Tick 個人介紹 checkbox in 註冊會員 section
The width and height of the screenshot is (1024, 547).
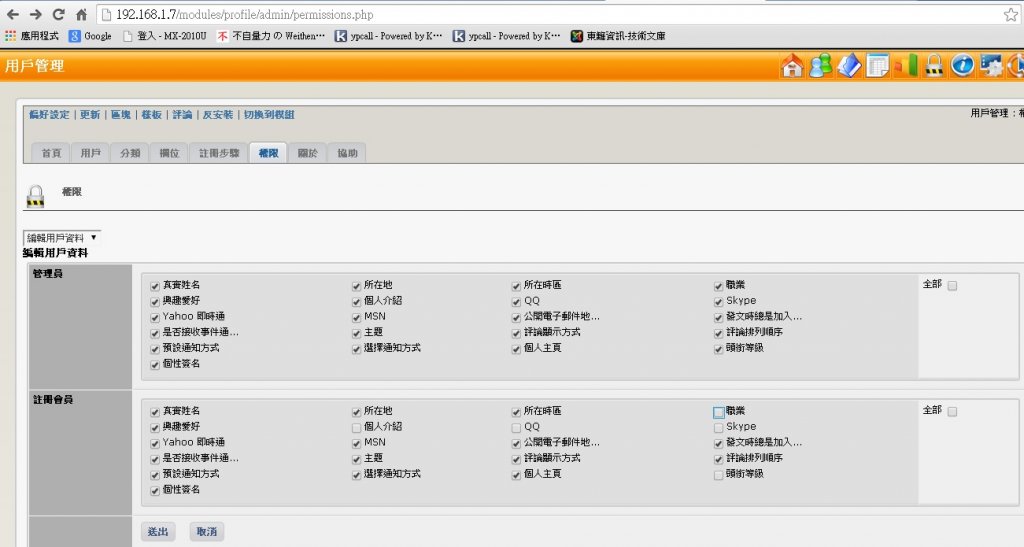point(356,427)
